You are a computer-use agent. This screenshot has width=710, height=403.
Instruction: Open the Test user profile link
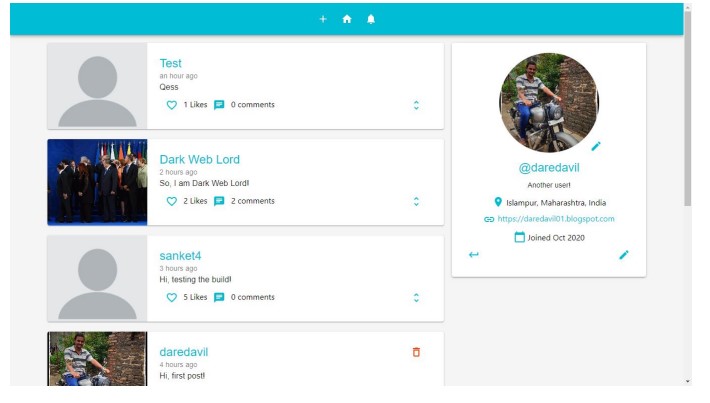coord(170,63)
